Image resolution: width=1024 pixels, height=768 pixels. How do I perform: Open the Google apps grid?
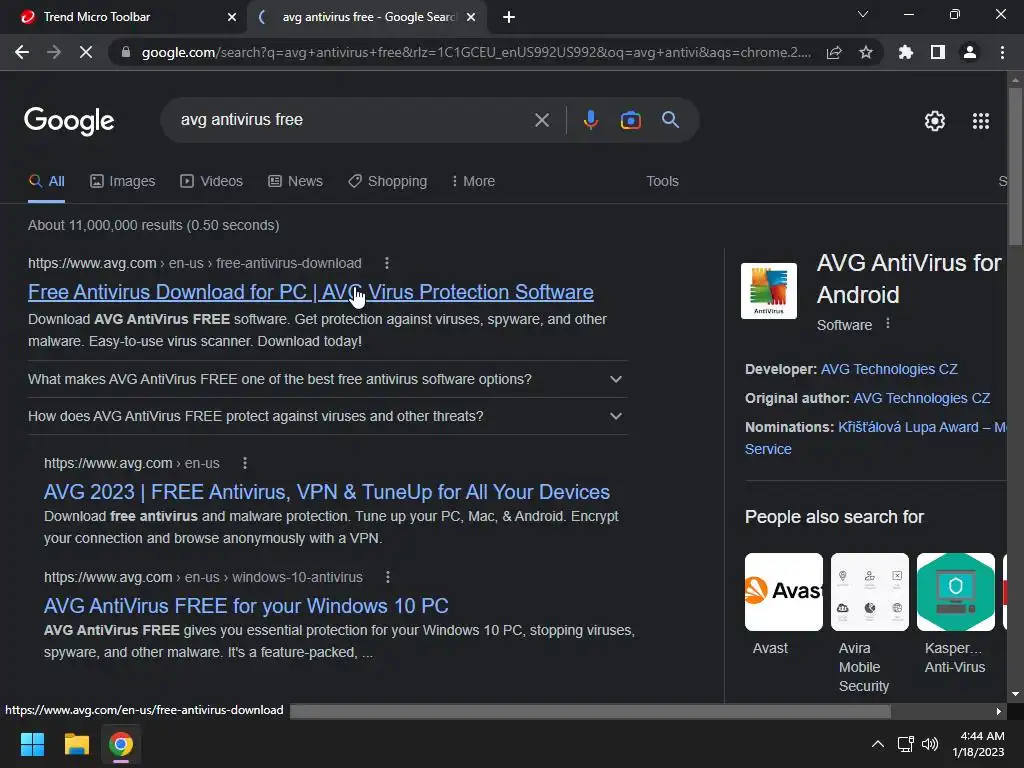[981, 121]
